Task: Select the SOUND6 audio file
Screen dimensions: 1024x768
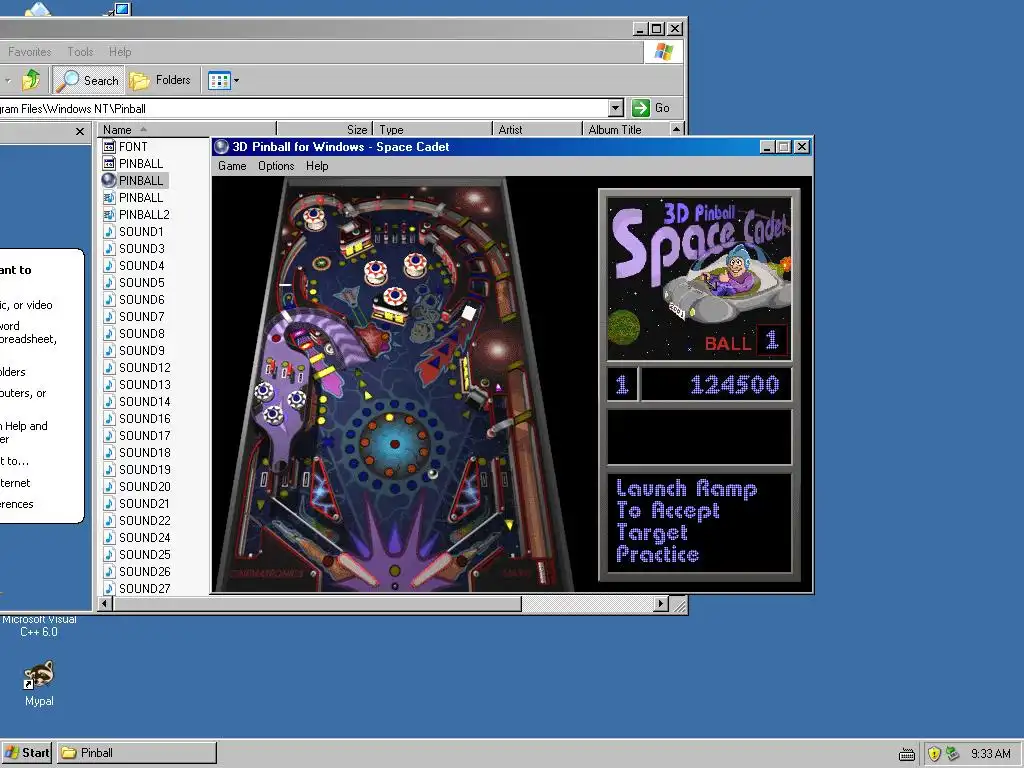Action: [x=134, y=299]
